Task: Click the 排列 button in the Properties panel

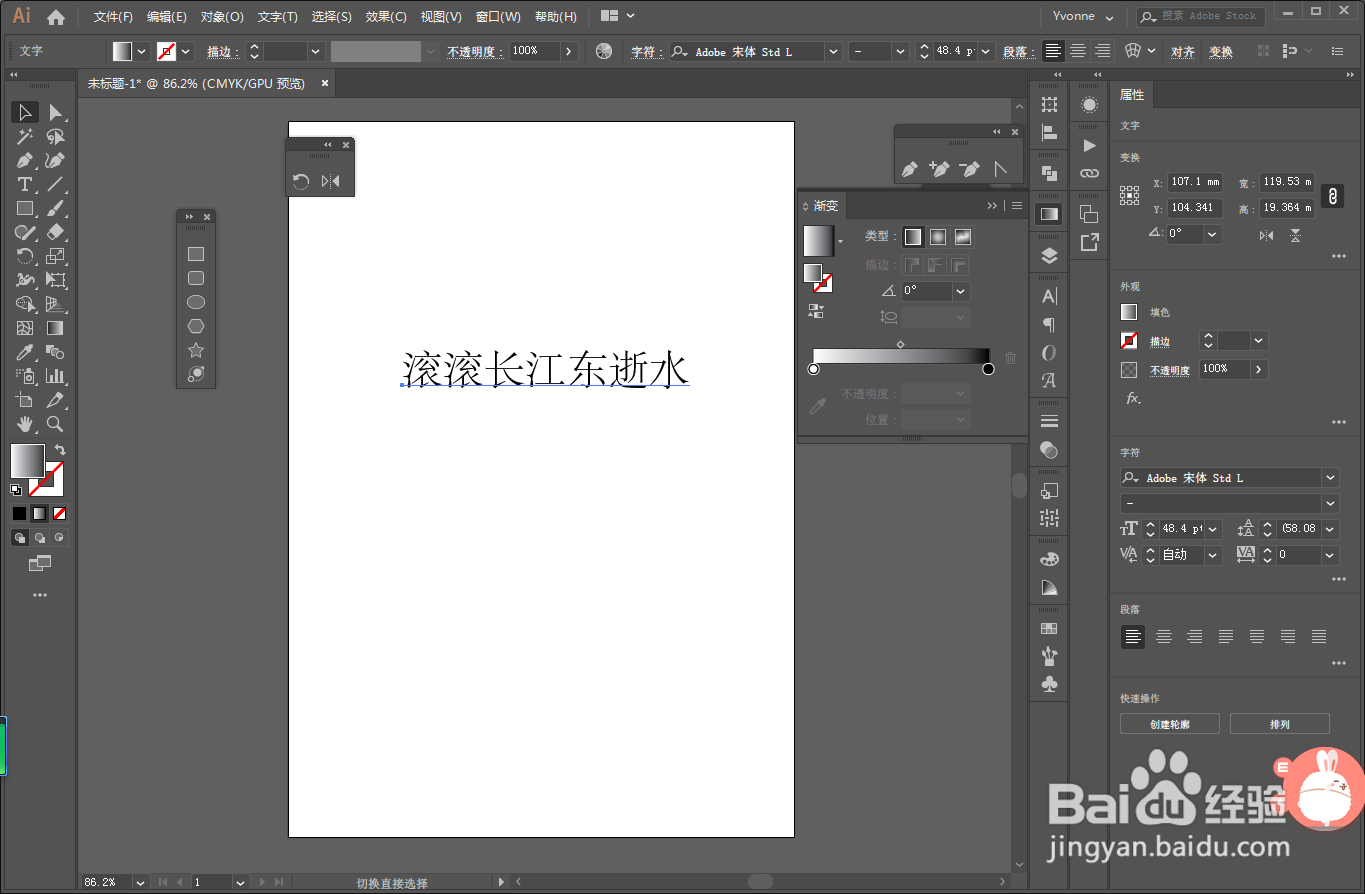Action: pos(1279,723)
